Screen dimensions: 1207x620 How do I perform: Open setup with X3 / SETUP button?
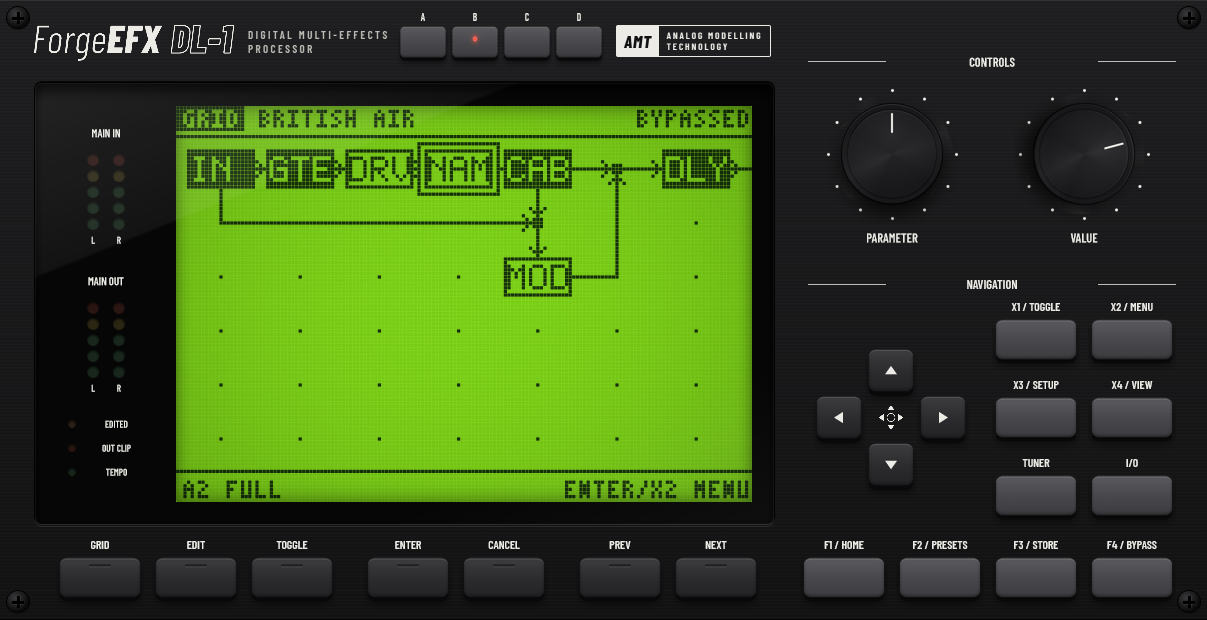tap(1036, 418)
